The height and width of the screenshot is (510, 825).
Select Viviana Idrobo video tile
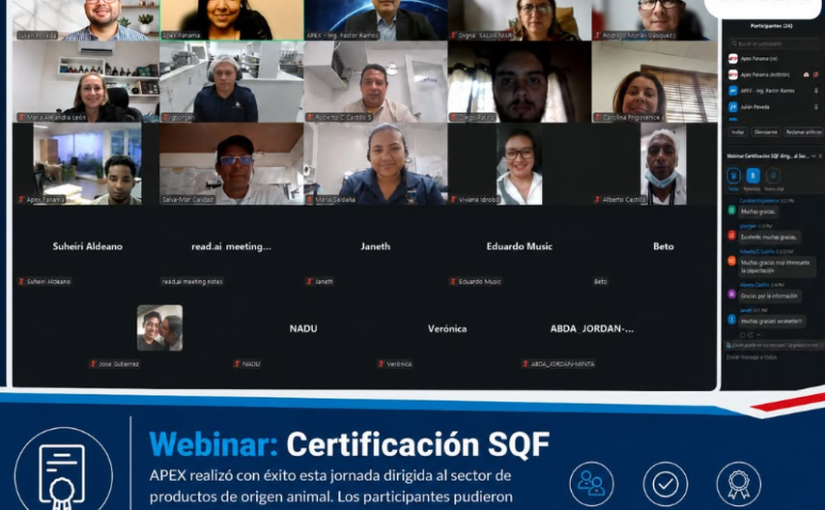519,164
